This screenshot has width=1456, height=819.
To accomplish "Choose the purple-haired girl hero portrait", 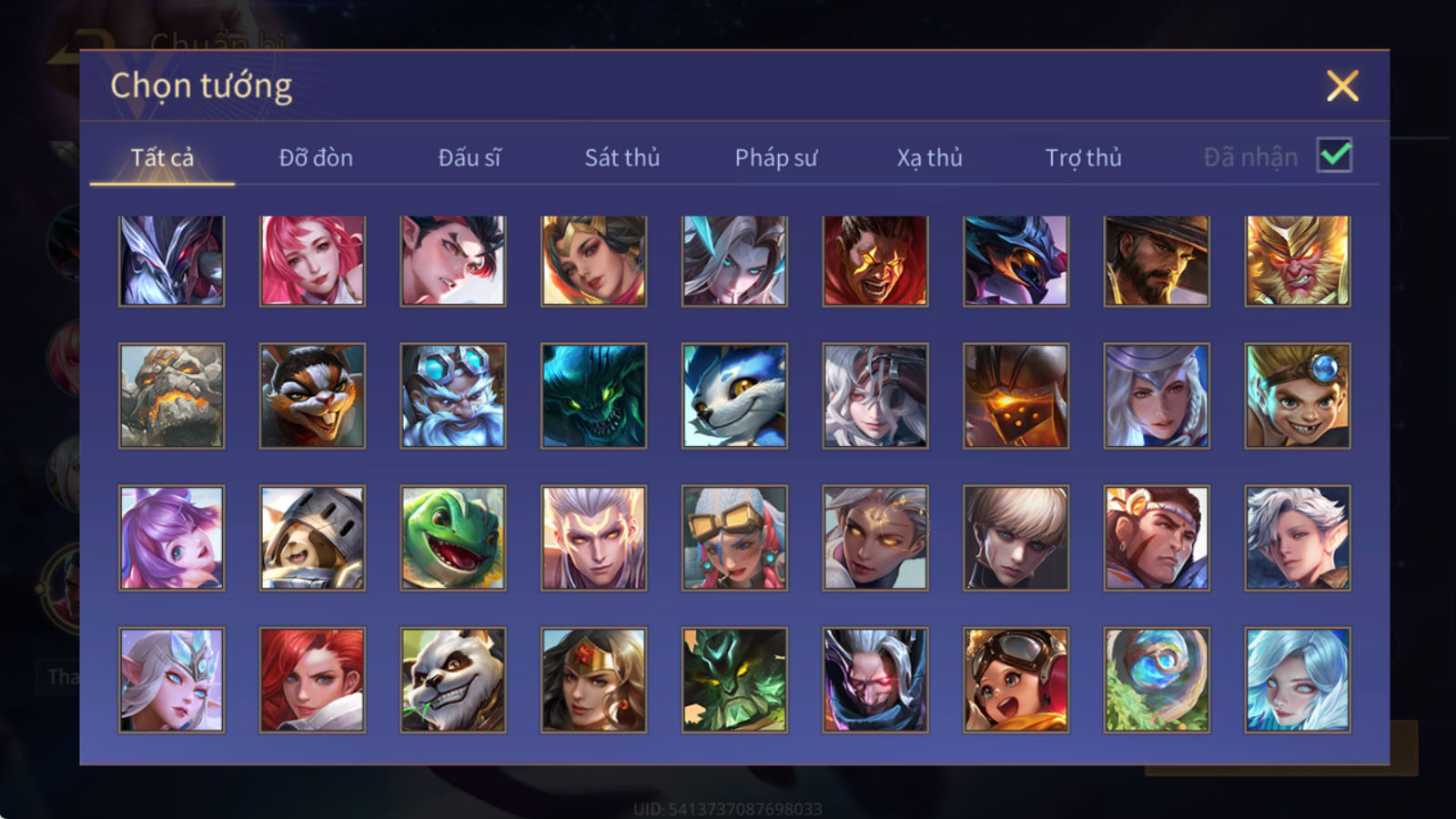I will click(x=171, y=538).
